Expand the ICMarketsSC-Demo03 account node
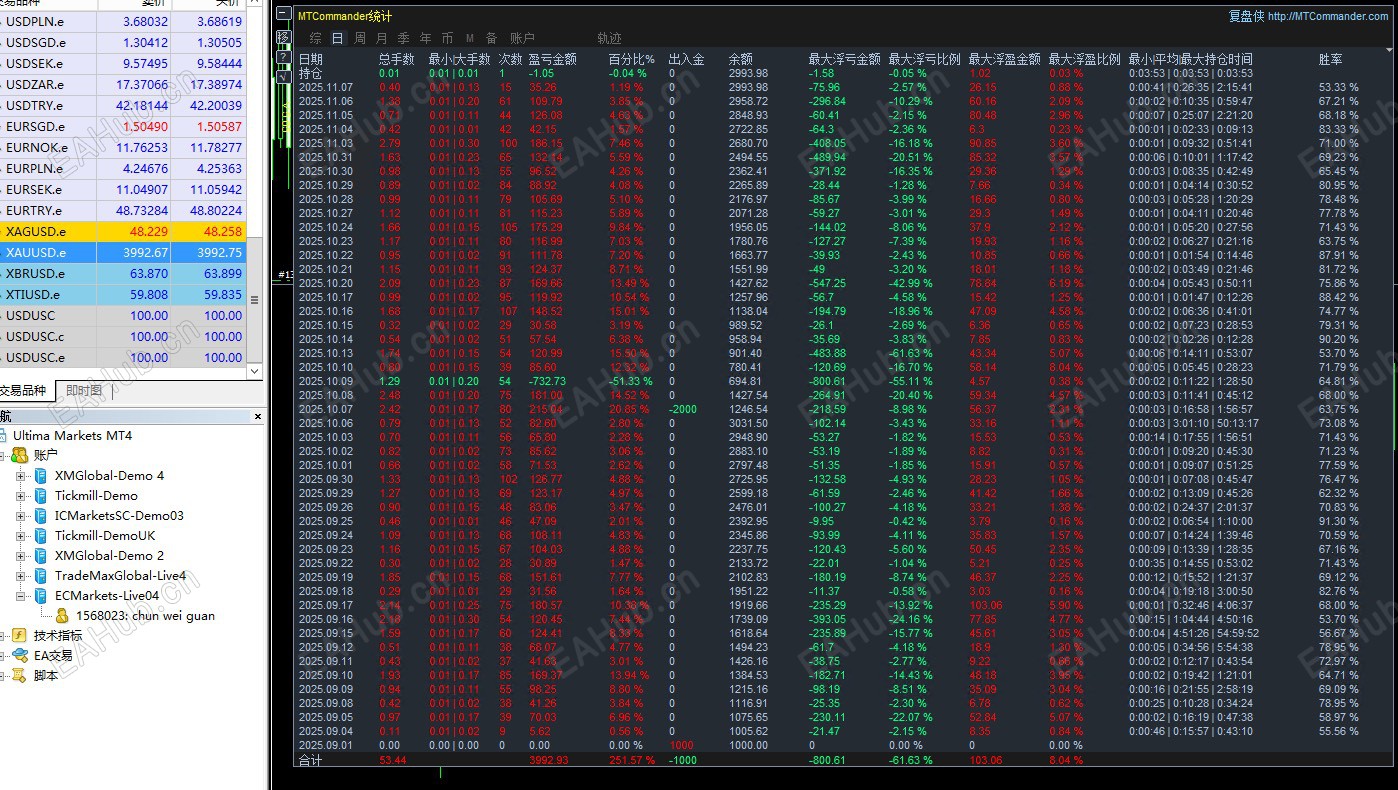The image size is (1398, 790). pos(21,516)
